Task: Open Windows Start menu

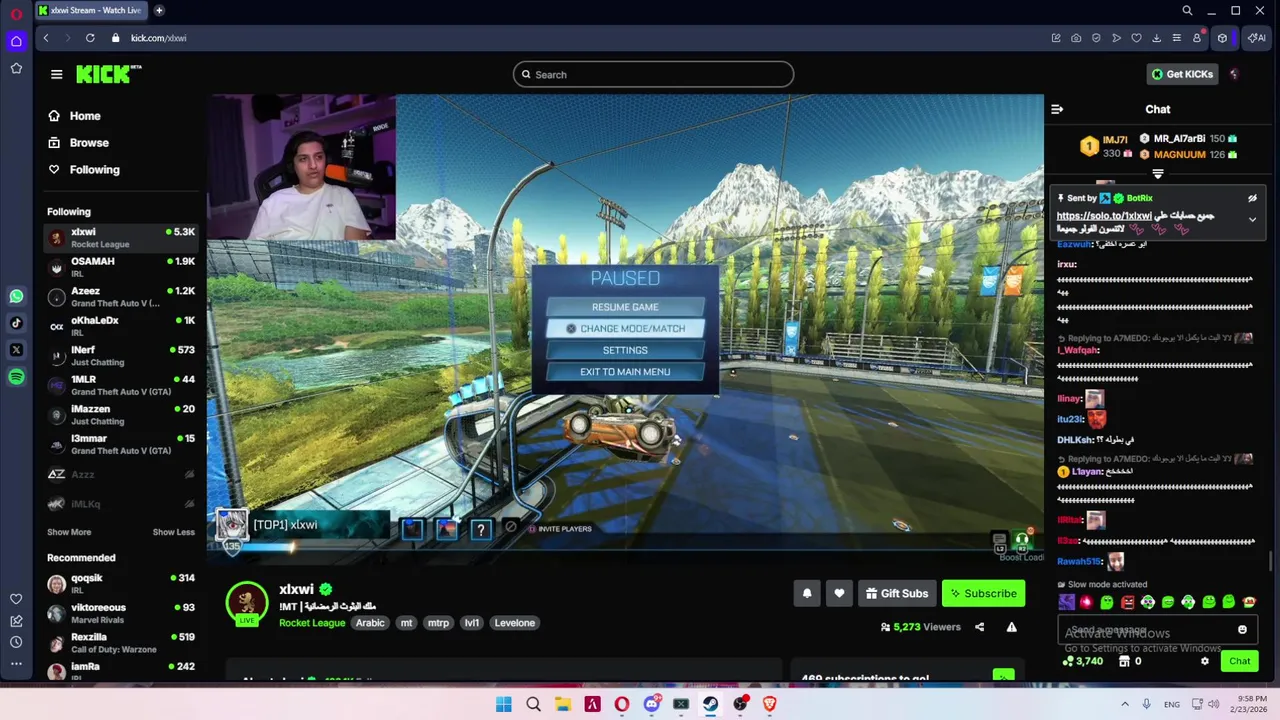Action: coord(504,704)
